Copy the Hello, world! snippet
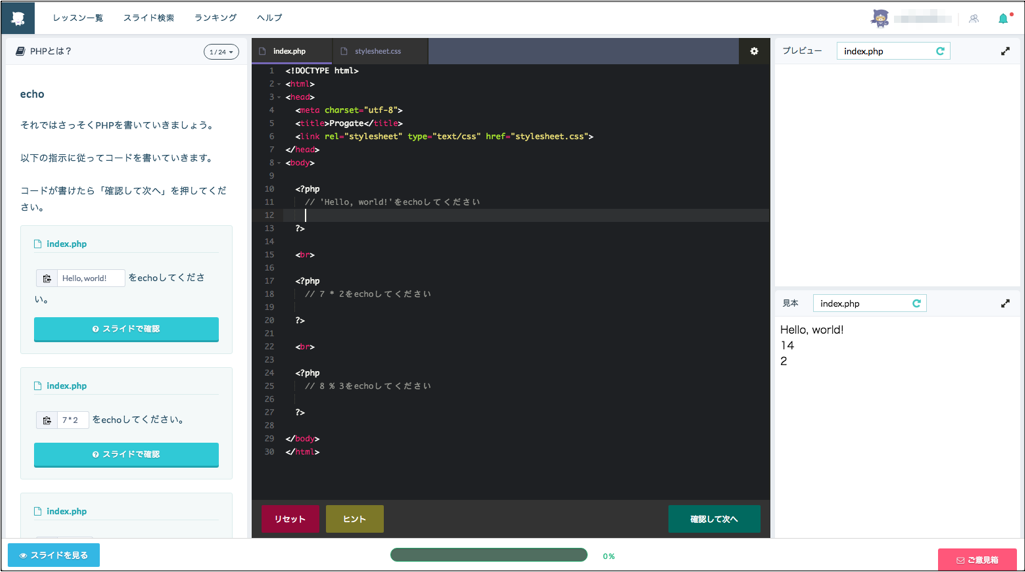 pos(47,278)
